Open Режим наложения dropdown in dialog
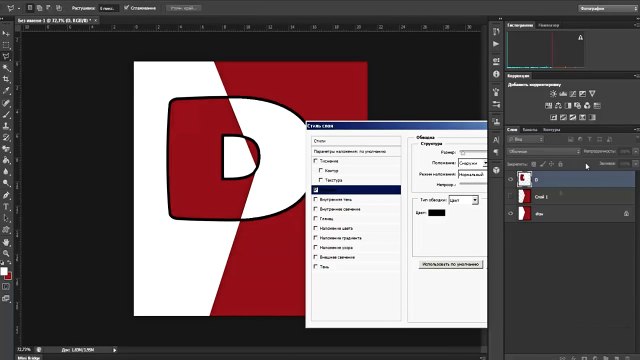This screenshot has height=360, width=640. click(x=472, y=174)
